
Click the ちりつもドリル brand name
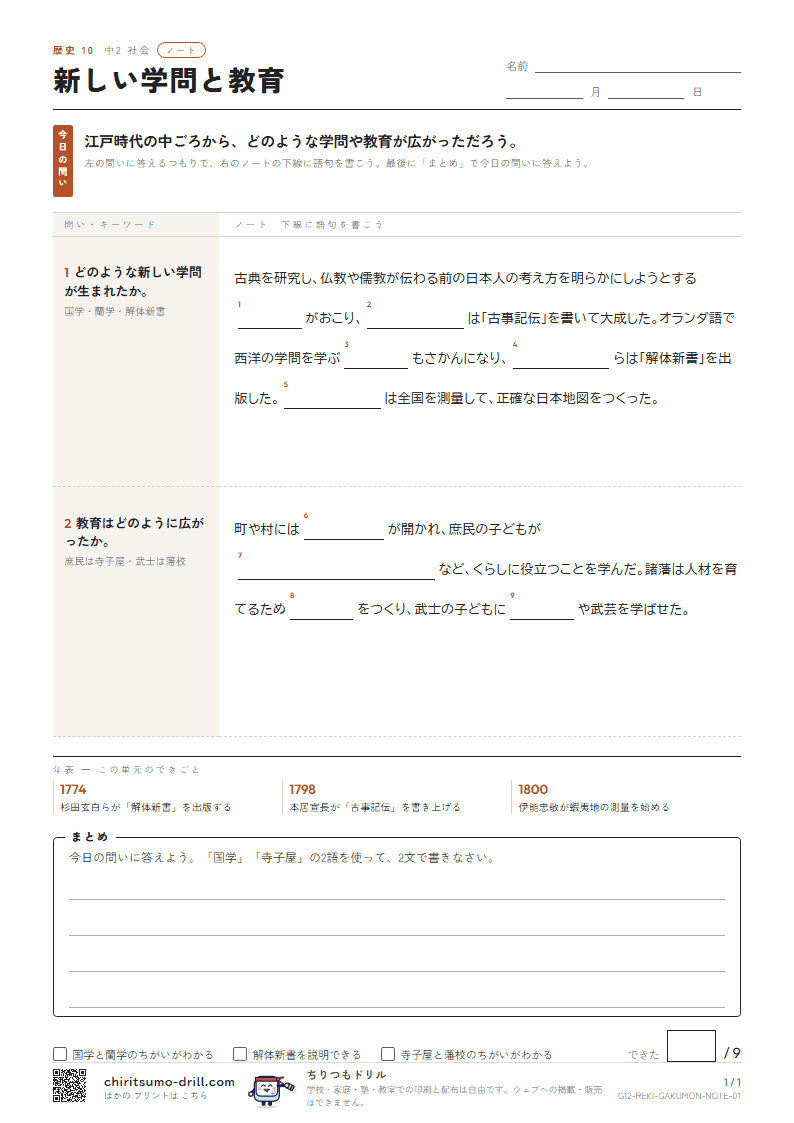click(x=347, y=1074)
